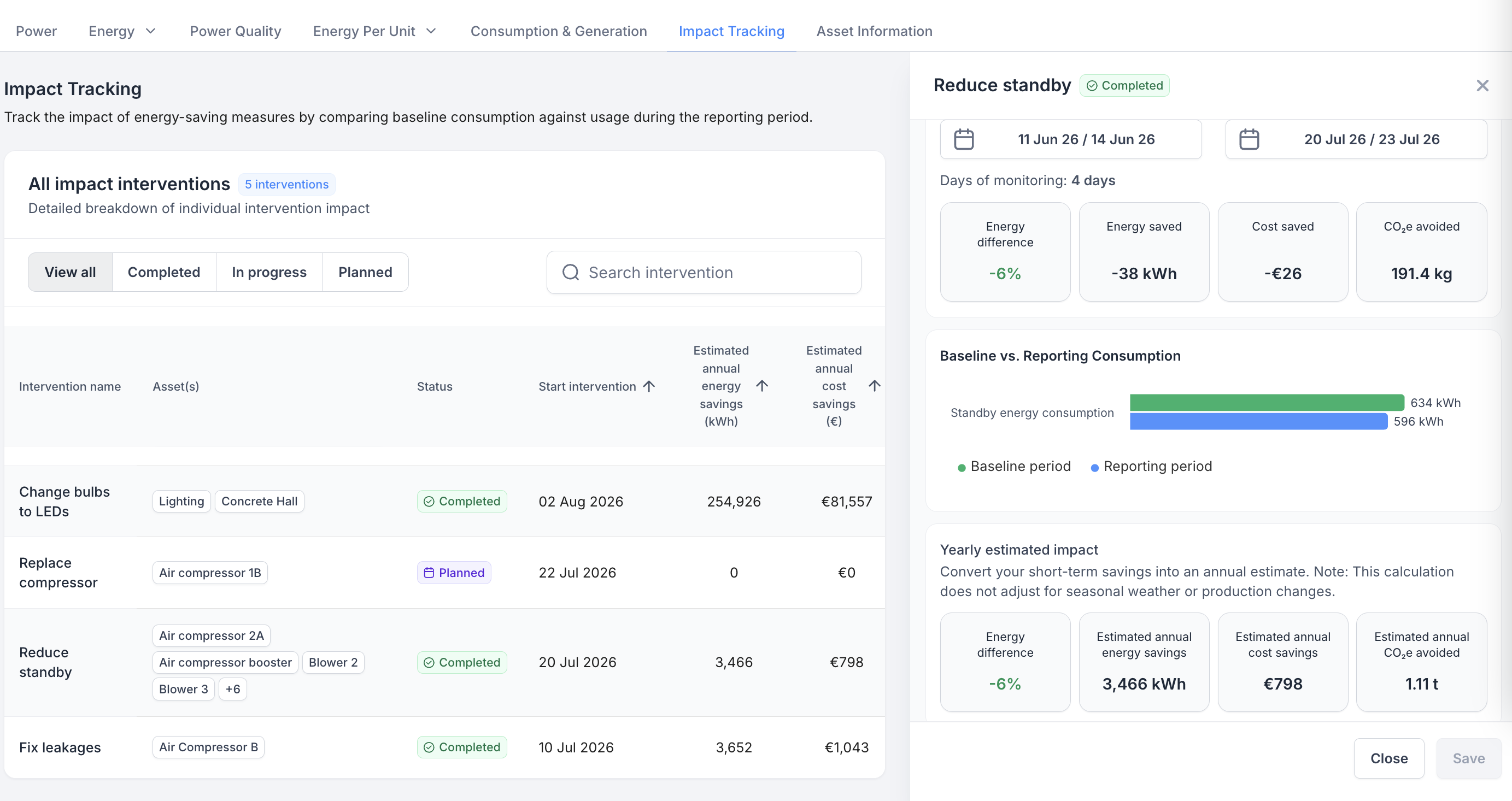Focus the Search intervention field
Image resolution: width=1512 pixels, height=801 pixels.
coord(703,272)
